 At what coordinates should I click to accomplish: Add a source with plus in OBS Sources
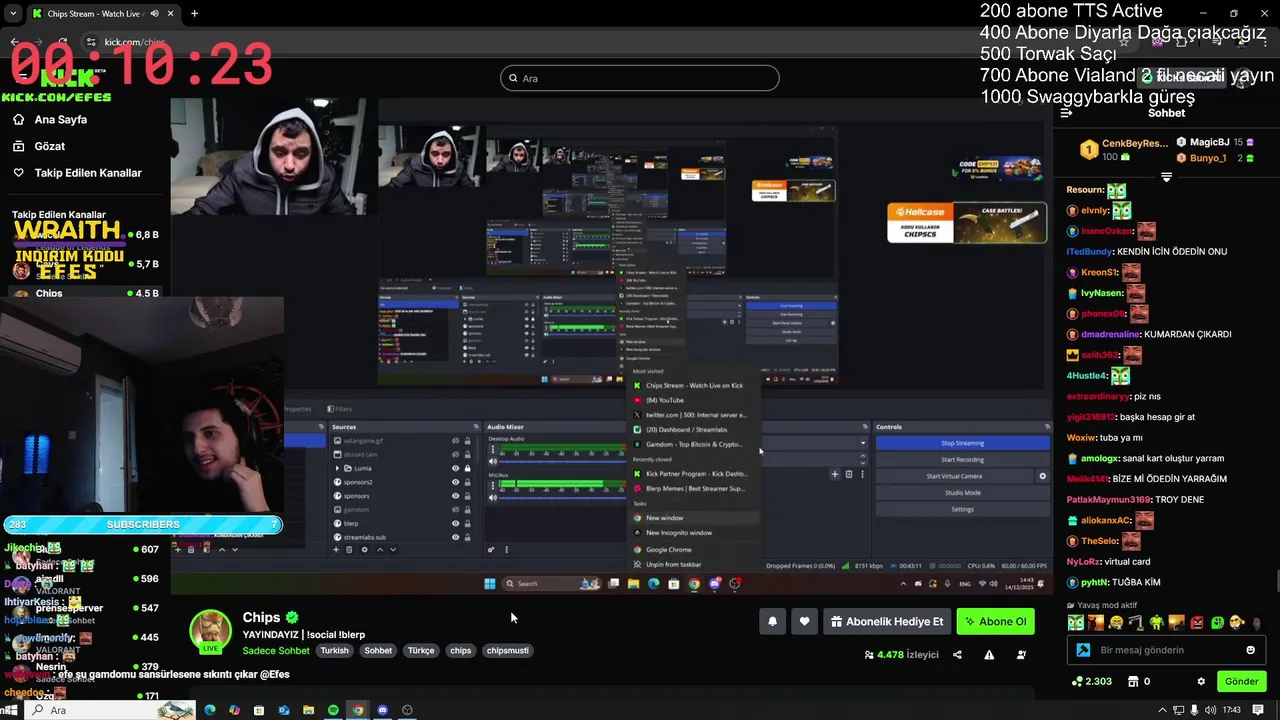click(x=335, y=549)
